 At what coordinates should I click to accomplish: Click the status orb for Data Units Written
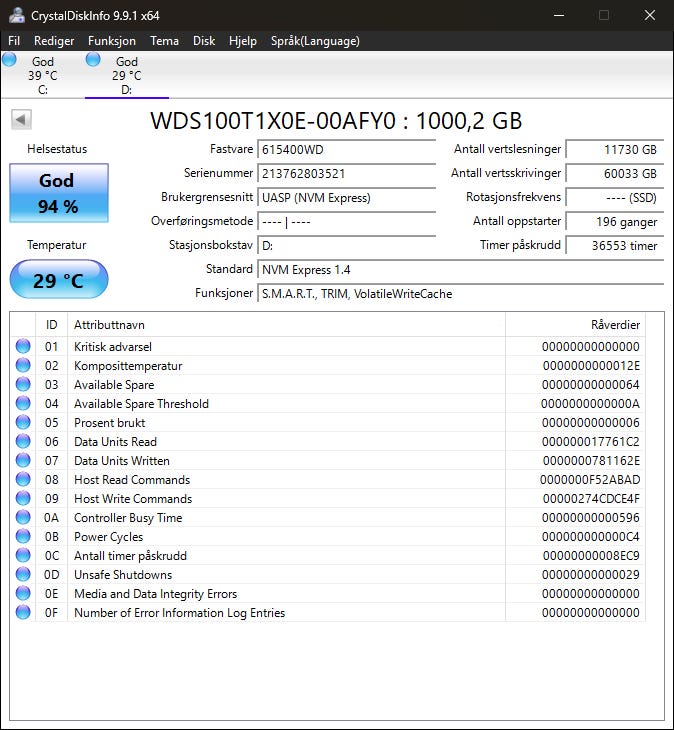pyautogui.click(x=23, y=460)
